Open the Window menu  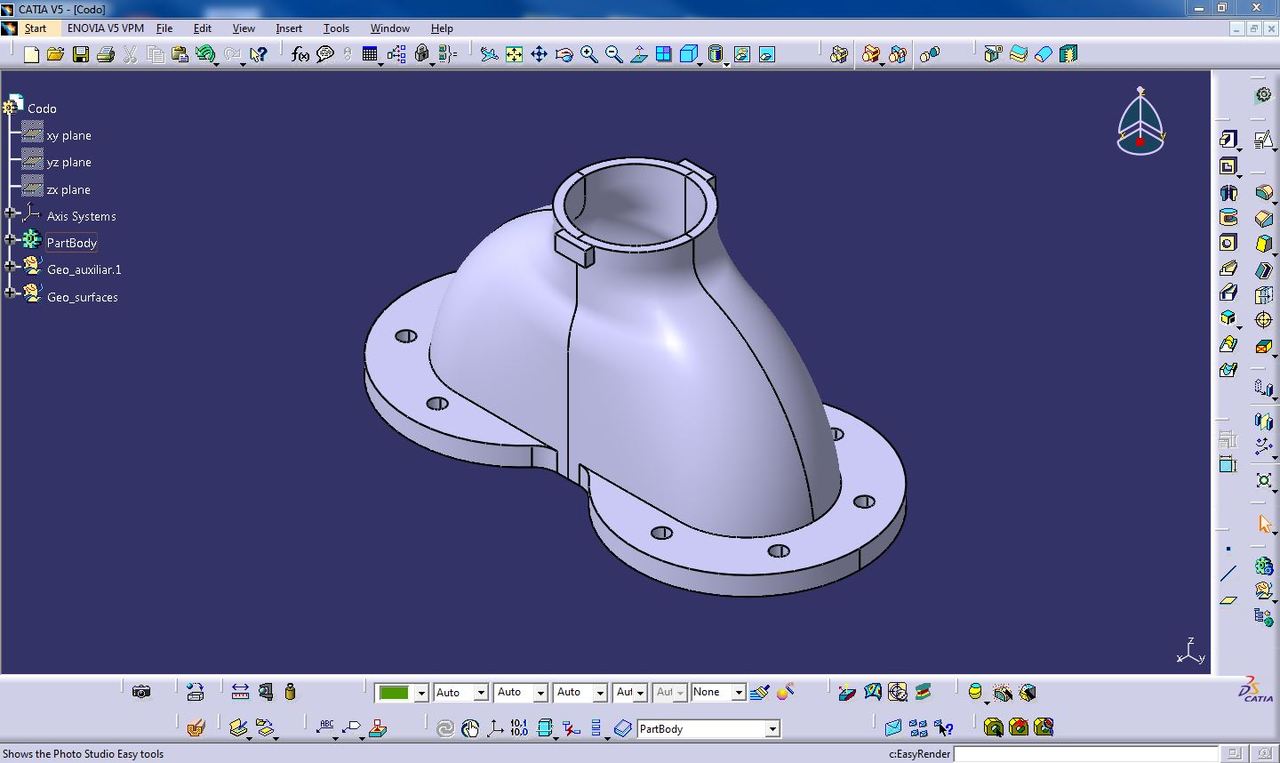pyautogui.click(x=390, y=28)
